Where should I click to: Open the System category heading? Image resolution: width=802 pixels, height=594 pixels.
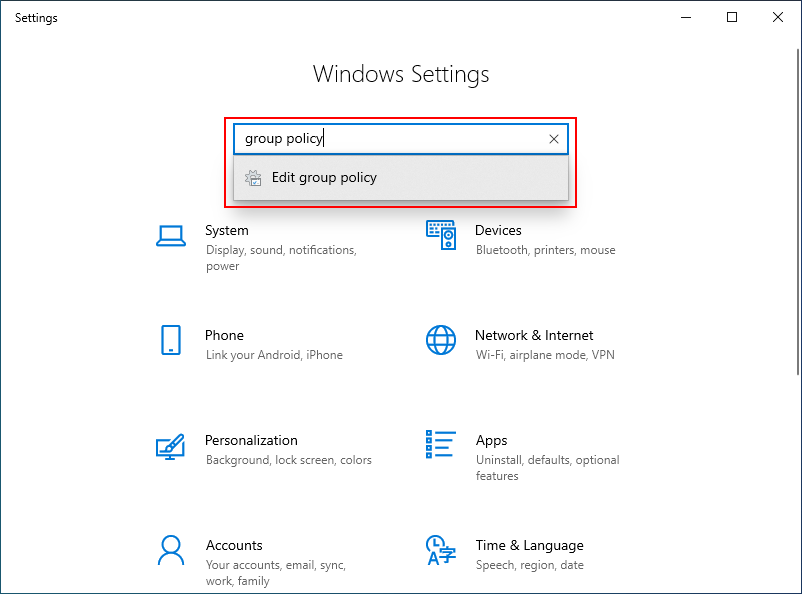pyautogui.click(x=227, y=230)
